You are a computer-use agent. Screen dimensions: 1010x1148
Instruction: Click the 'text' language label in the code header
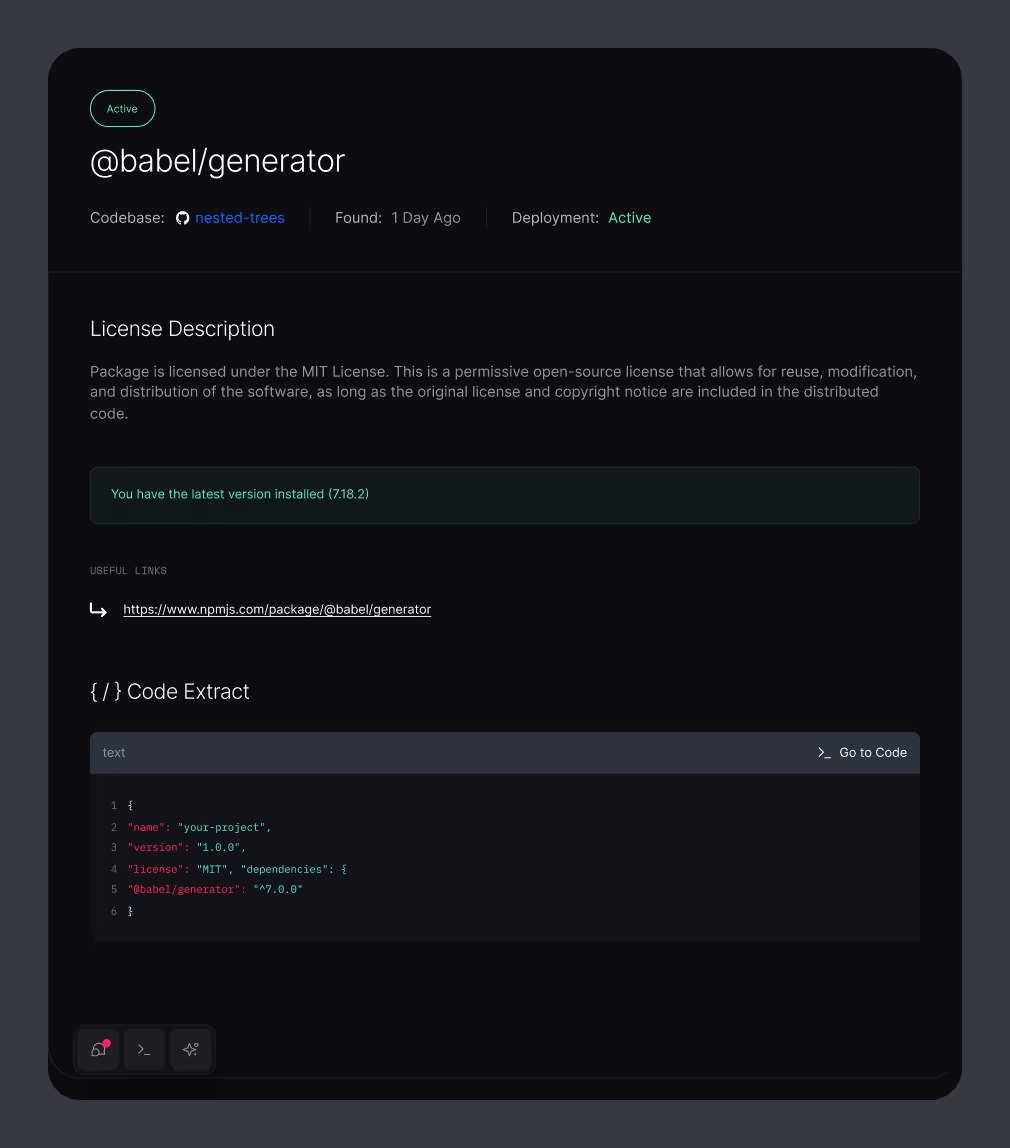pos(113,753)
